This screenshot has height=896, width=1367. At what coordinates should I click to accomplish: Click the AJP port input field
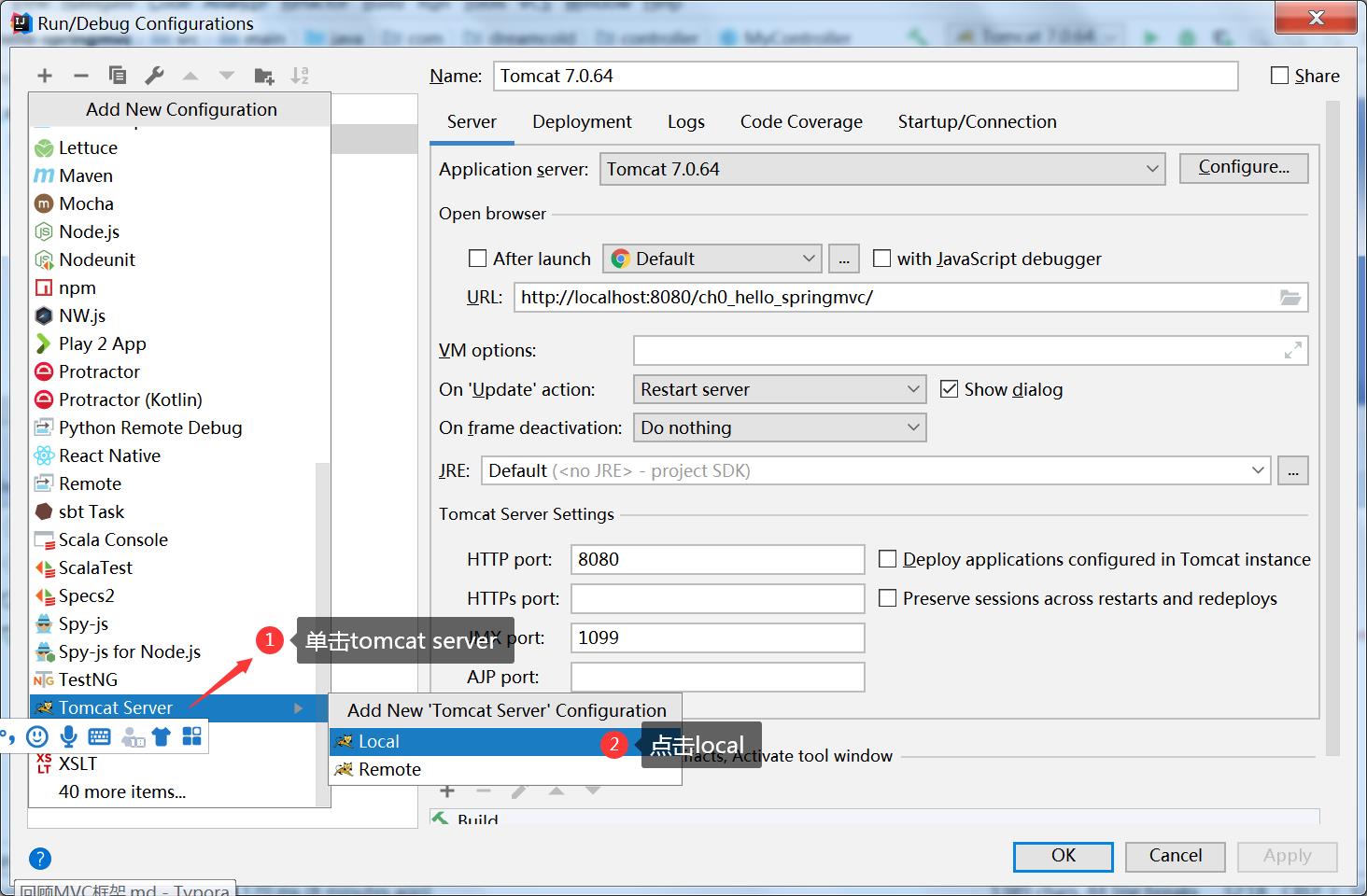(x=717, y=677)
